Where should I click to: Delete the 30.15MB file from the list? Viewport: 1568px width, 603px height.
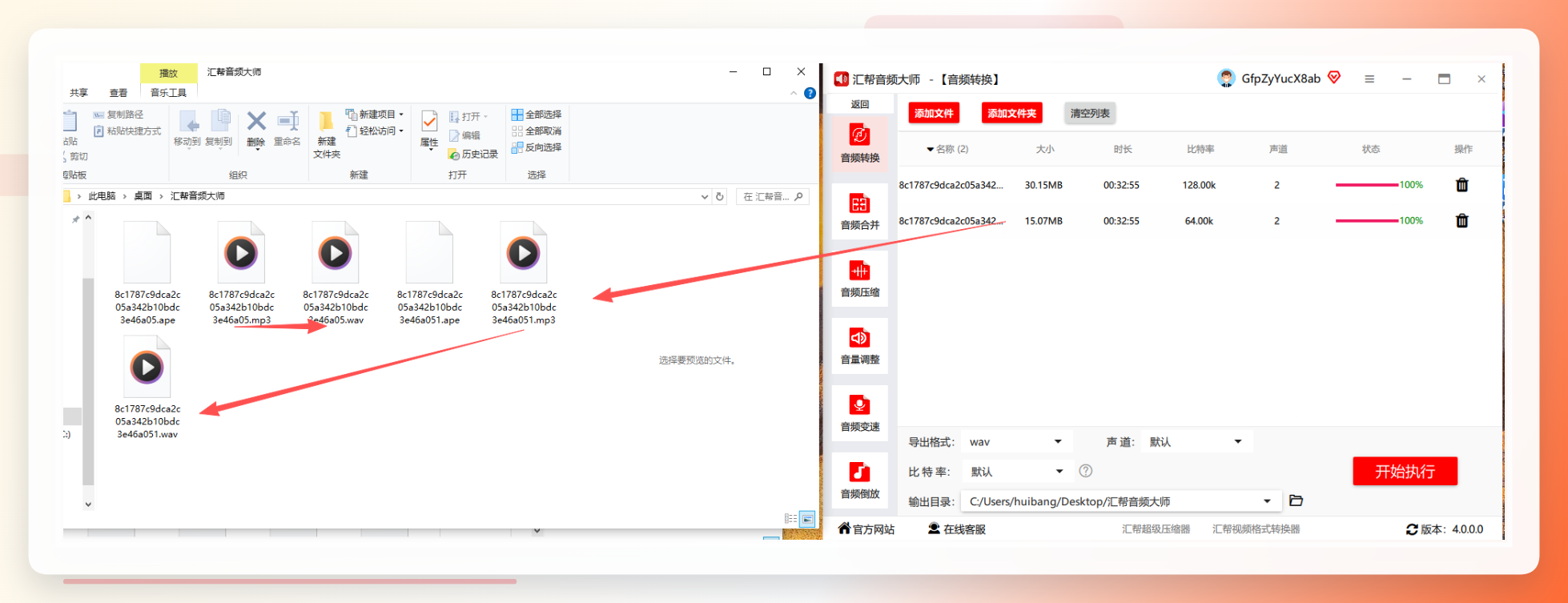1461,185
